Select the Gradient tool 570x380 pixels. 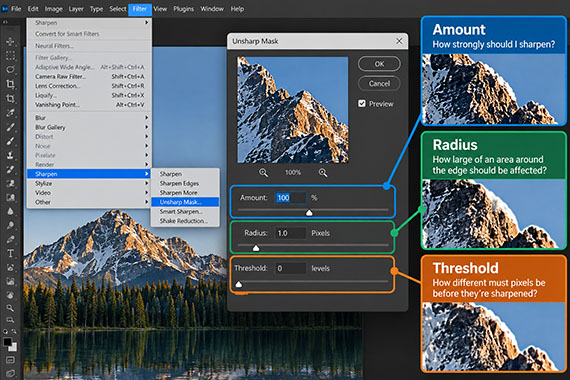point(10,197)
